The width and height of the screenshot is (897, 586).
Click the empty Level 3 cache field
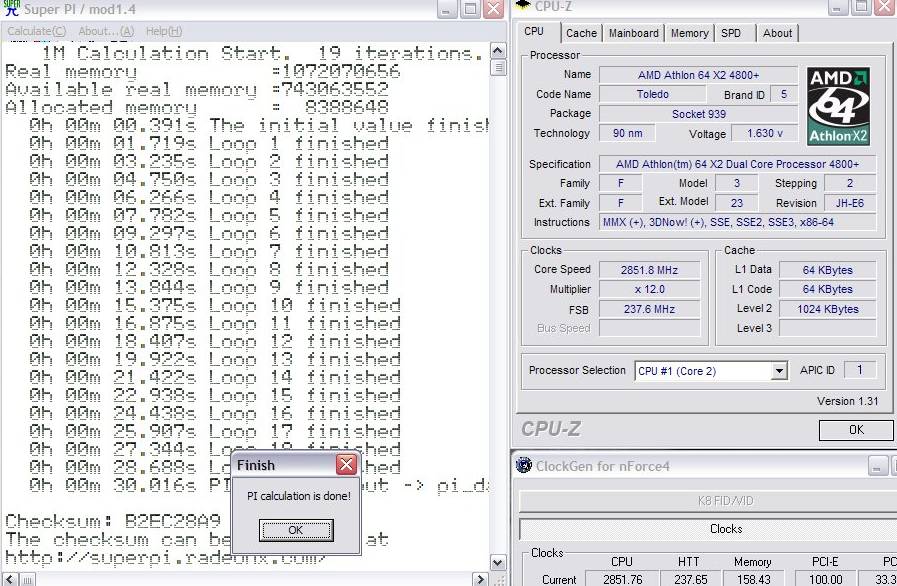pos(827,328)
